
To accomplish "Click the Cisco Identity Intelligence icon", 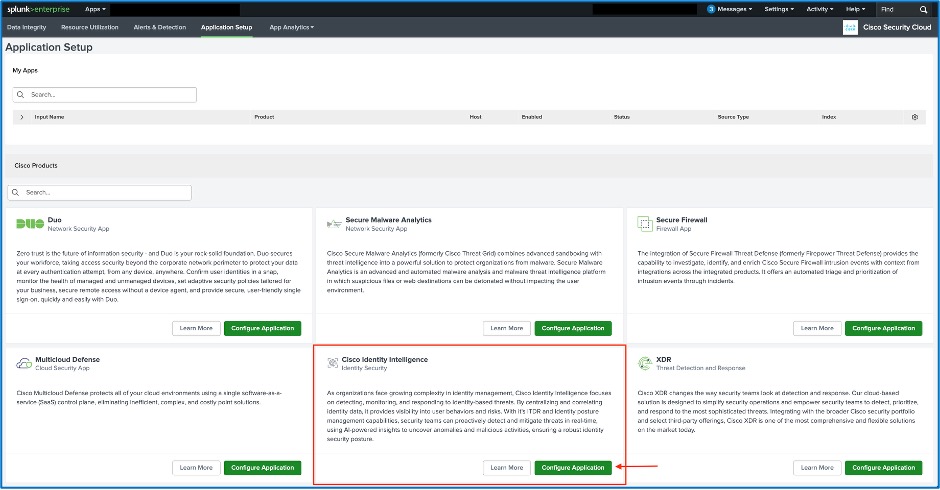I will (x=333, y=363).
